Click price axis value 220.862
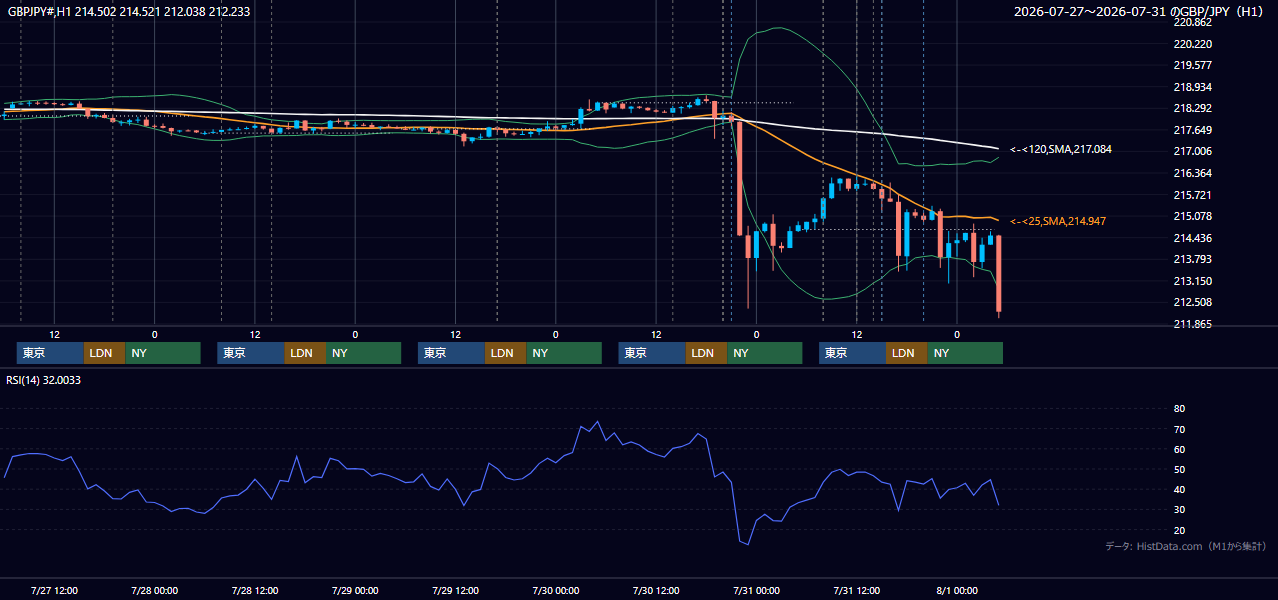Viewport: 1278px width, 600px height. click(x=1192, y=22)
